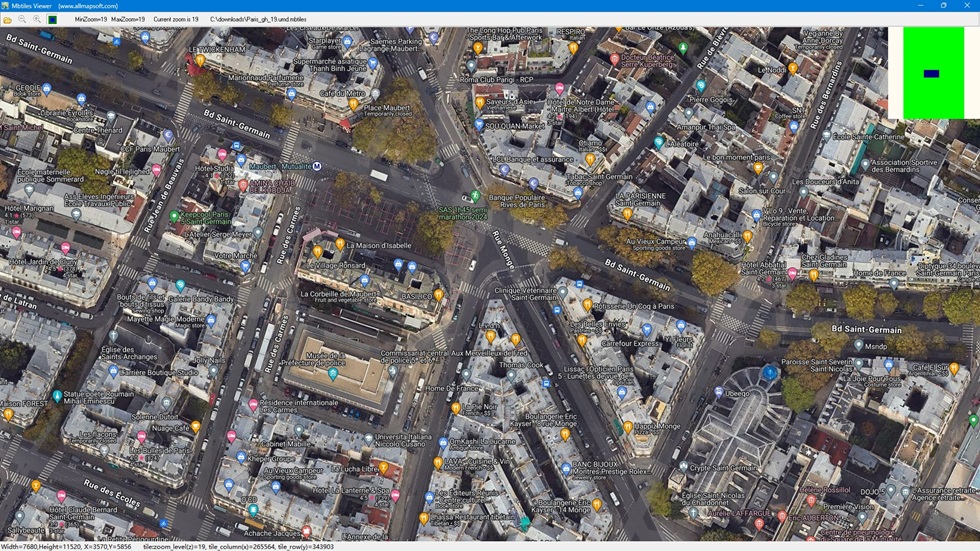Screen dimensions: 980x551
Task: Select the Carrefour Express blue pin
Action: pyautogui.click(x=647, y=330)
